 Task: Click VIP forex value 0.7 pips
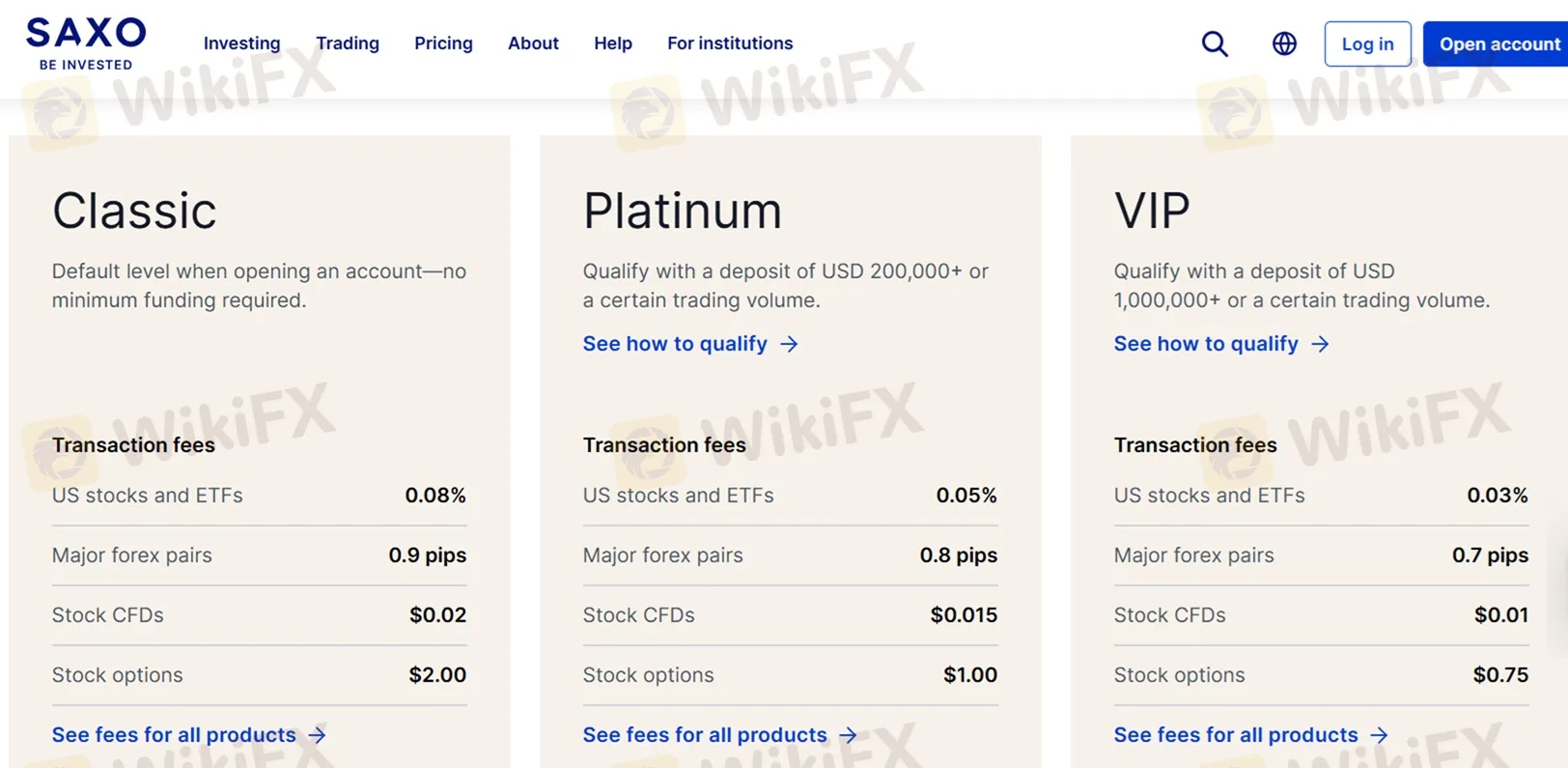(1491, 555)
